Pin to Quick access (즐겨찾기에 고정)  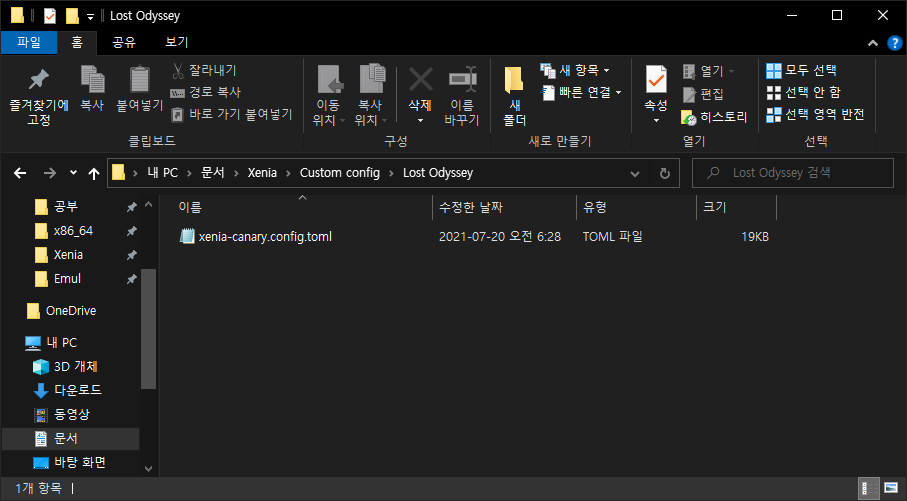(39, 97)
